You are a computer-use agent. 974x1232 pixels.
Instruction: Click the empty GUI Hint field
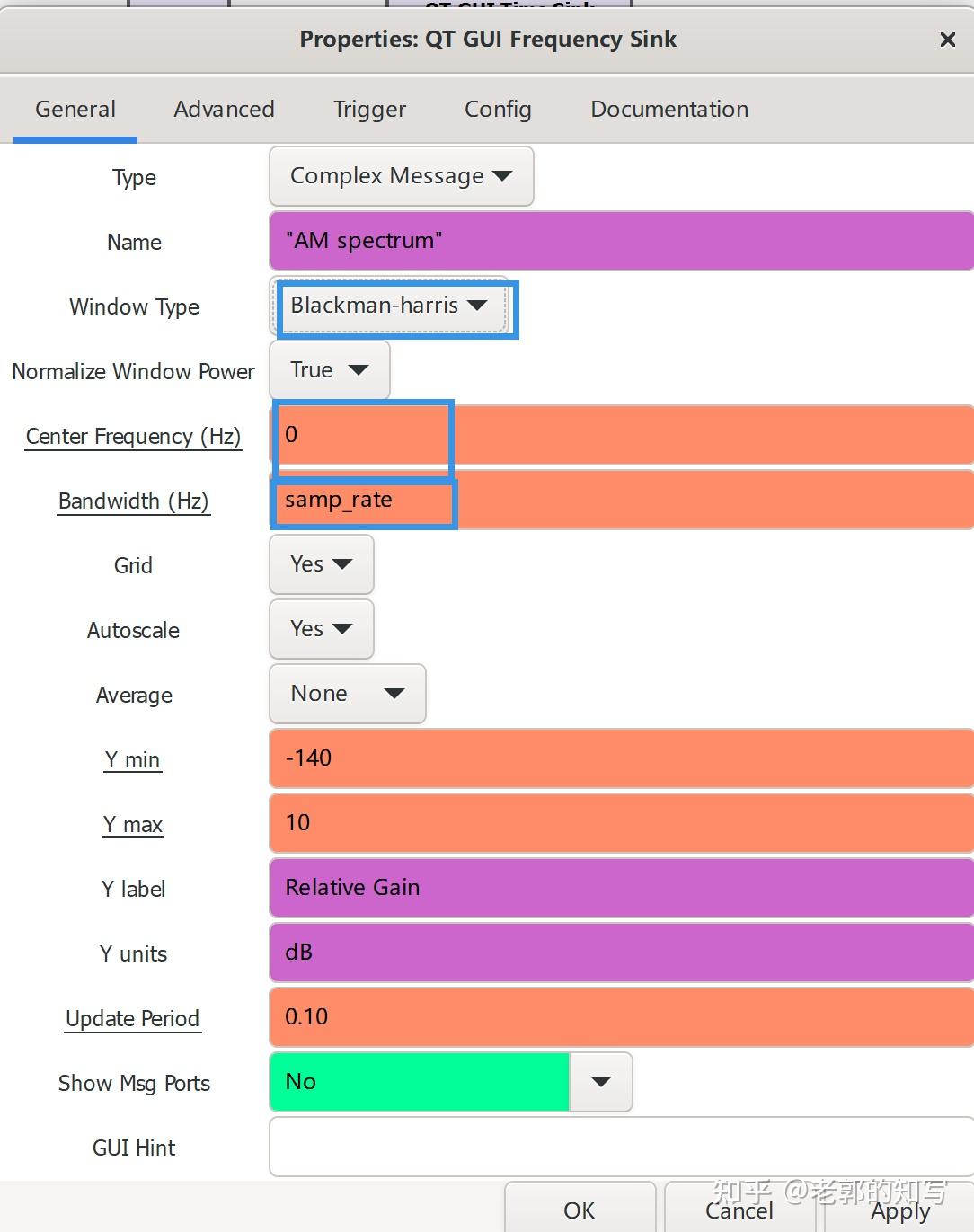[x=620, y=1147]
